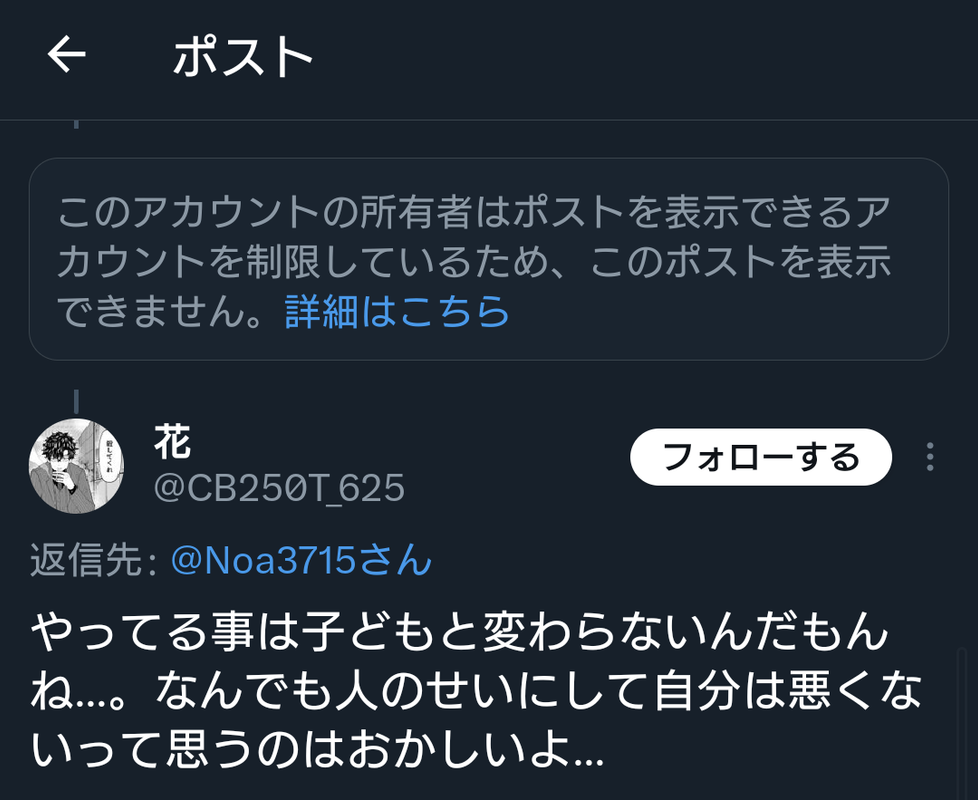Go back using the left arrow icon

pyautogui.click(x=67, y=55)
